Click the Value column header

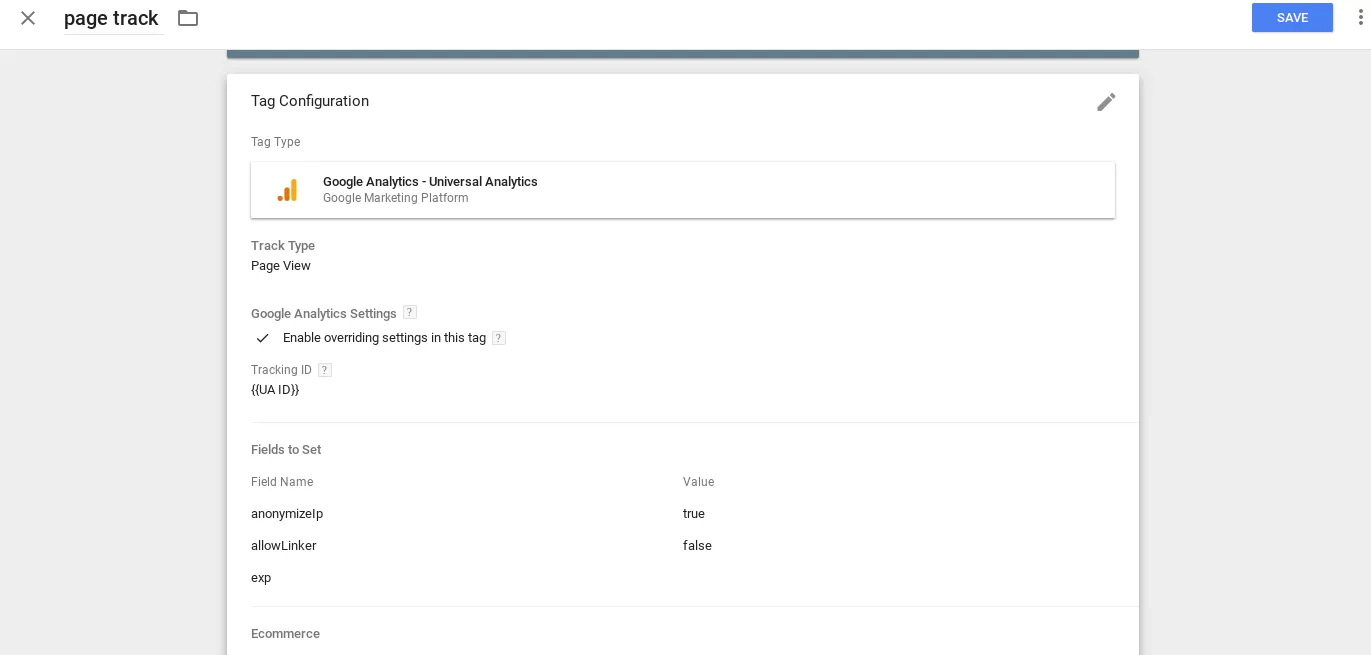[x=698, y=482]
